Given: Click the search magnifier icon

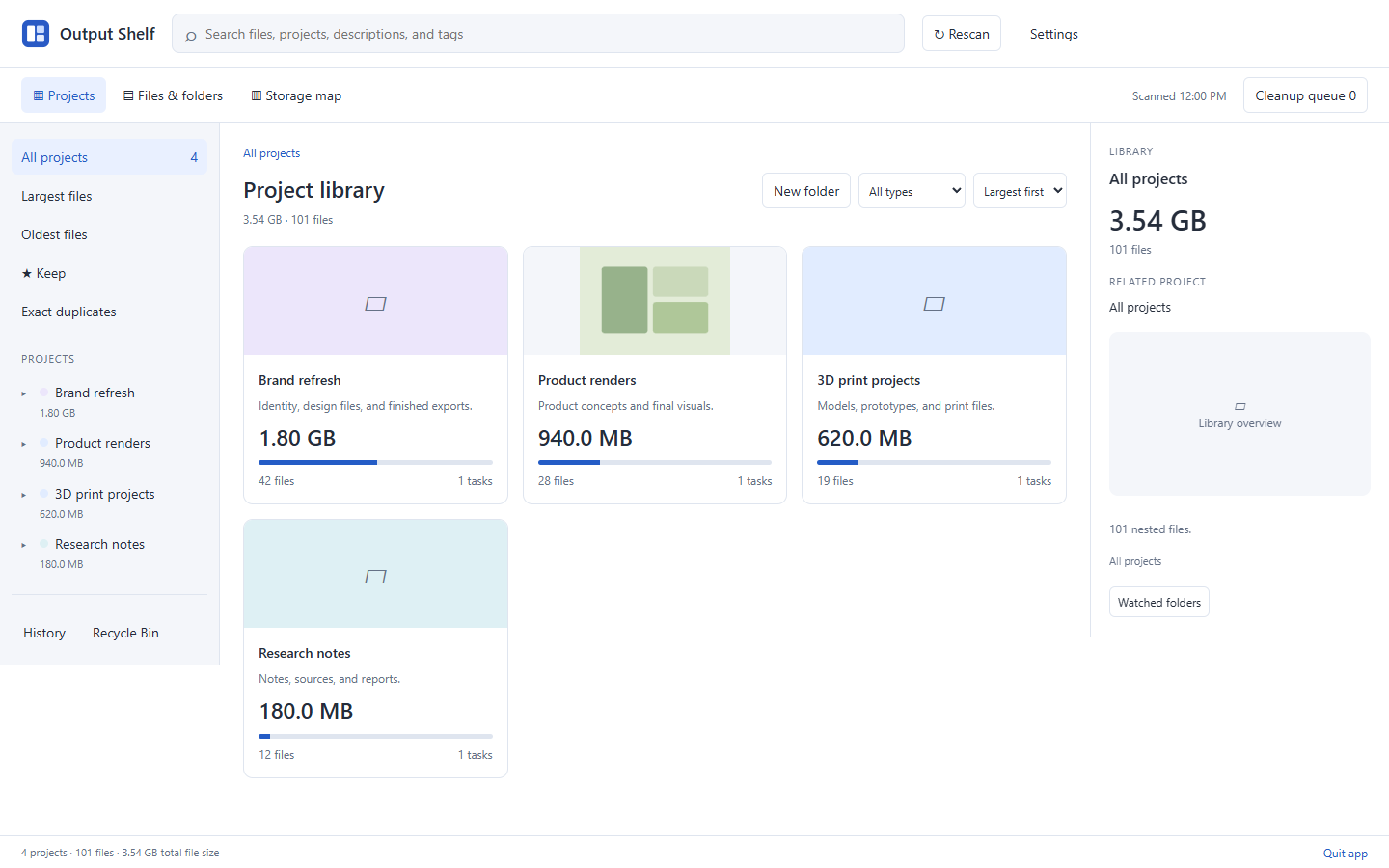Looking at the screenshot, I should click(x=191, y=35).
